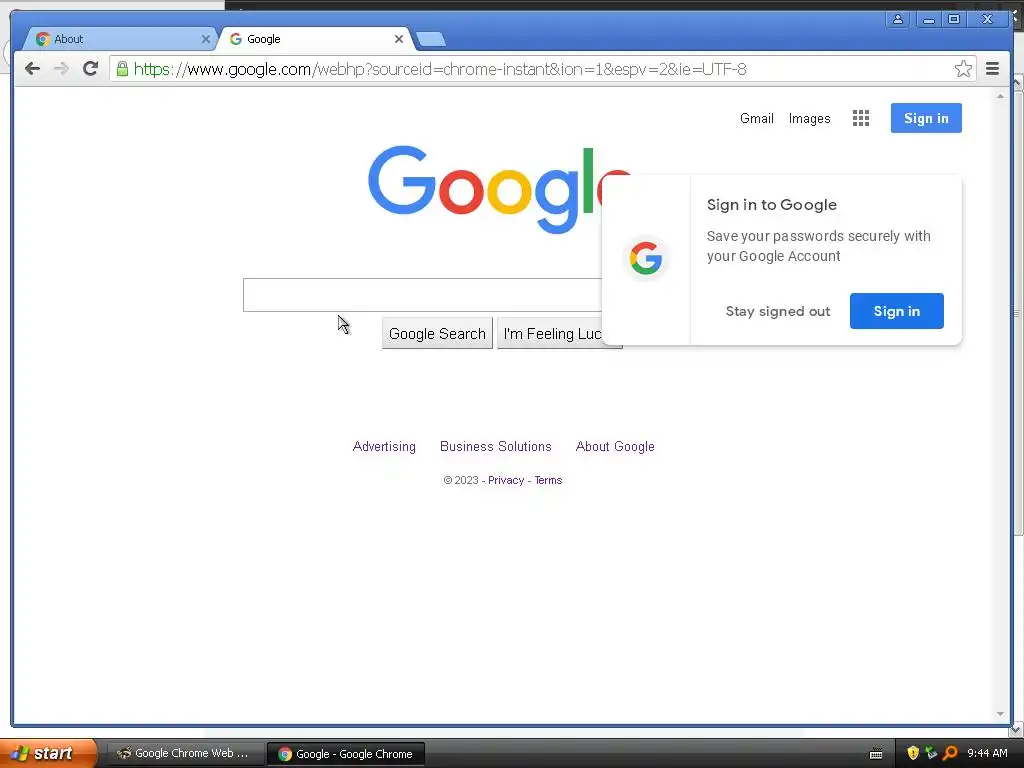Click the large Google logo
Image resolution: width=1024 pixels, height=768 pixels.
[483, 189]
